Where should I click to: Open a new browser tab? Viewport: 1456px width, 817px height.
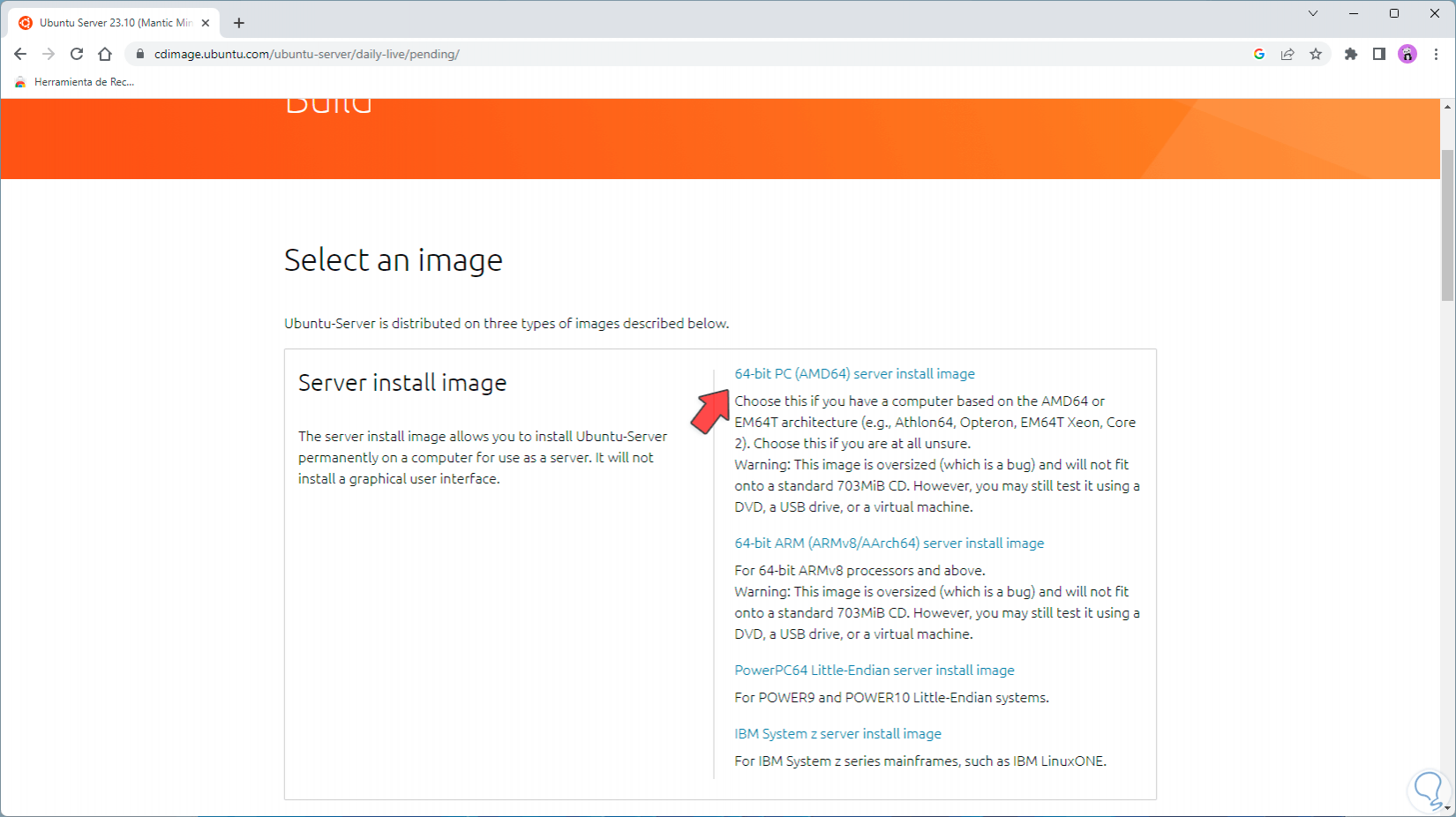(239, 23)
